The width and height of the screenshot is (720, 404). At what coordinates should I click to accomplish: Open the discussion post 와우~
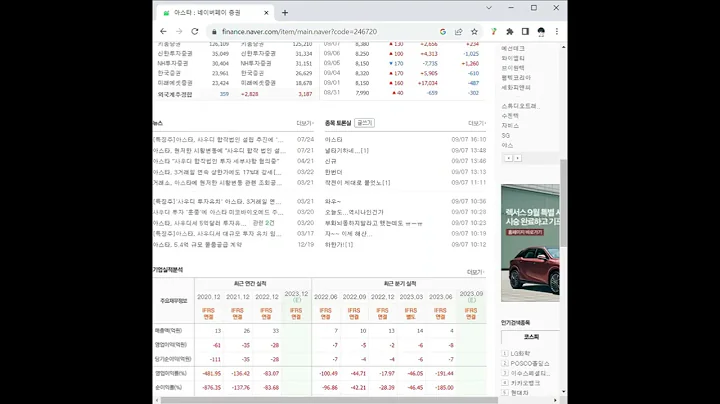(x=333, y=202)
